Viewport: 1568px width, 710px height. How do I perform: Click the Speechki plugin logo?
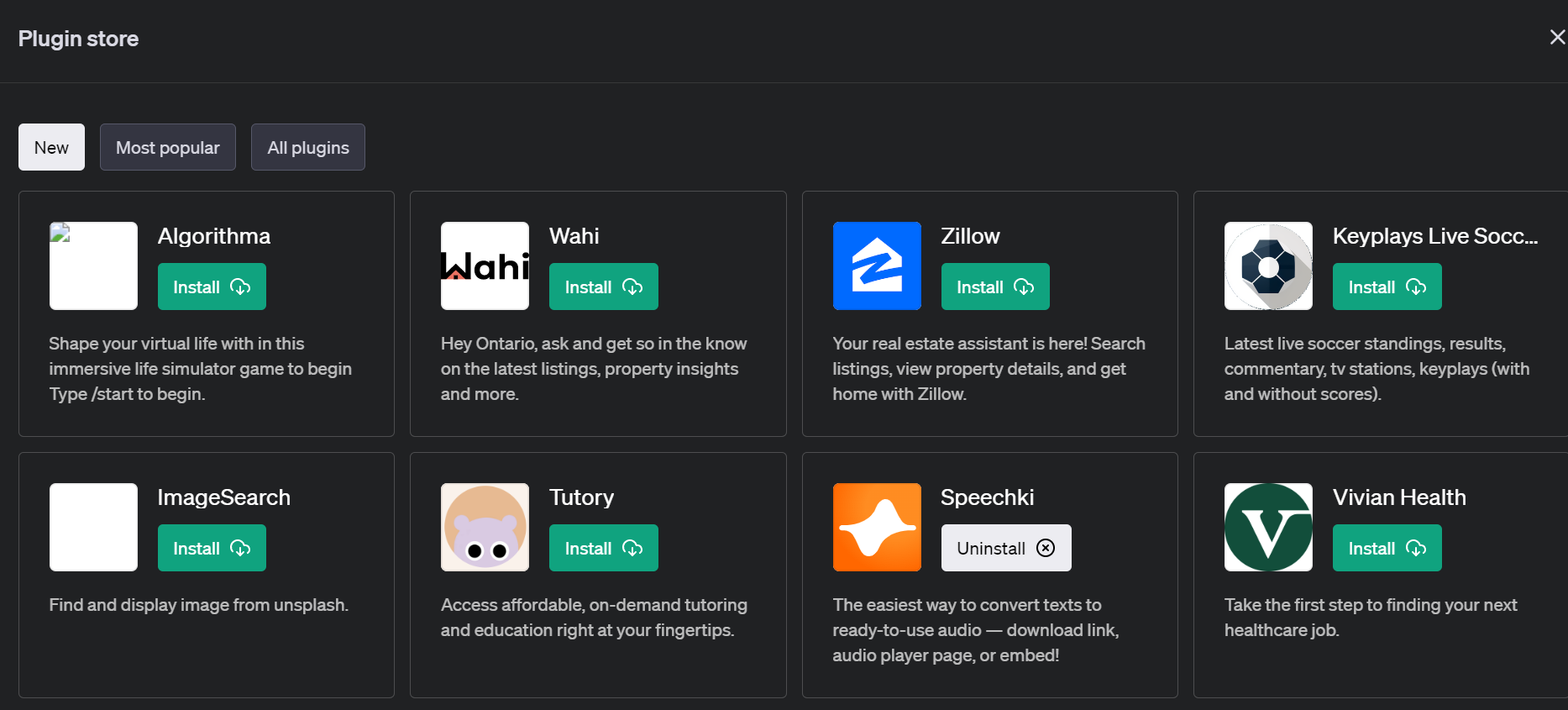coord(877,527)
